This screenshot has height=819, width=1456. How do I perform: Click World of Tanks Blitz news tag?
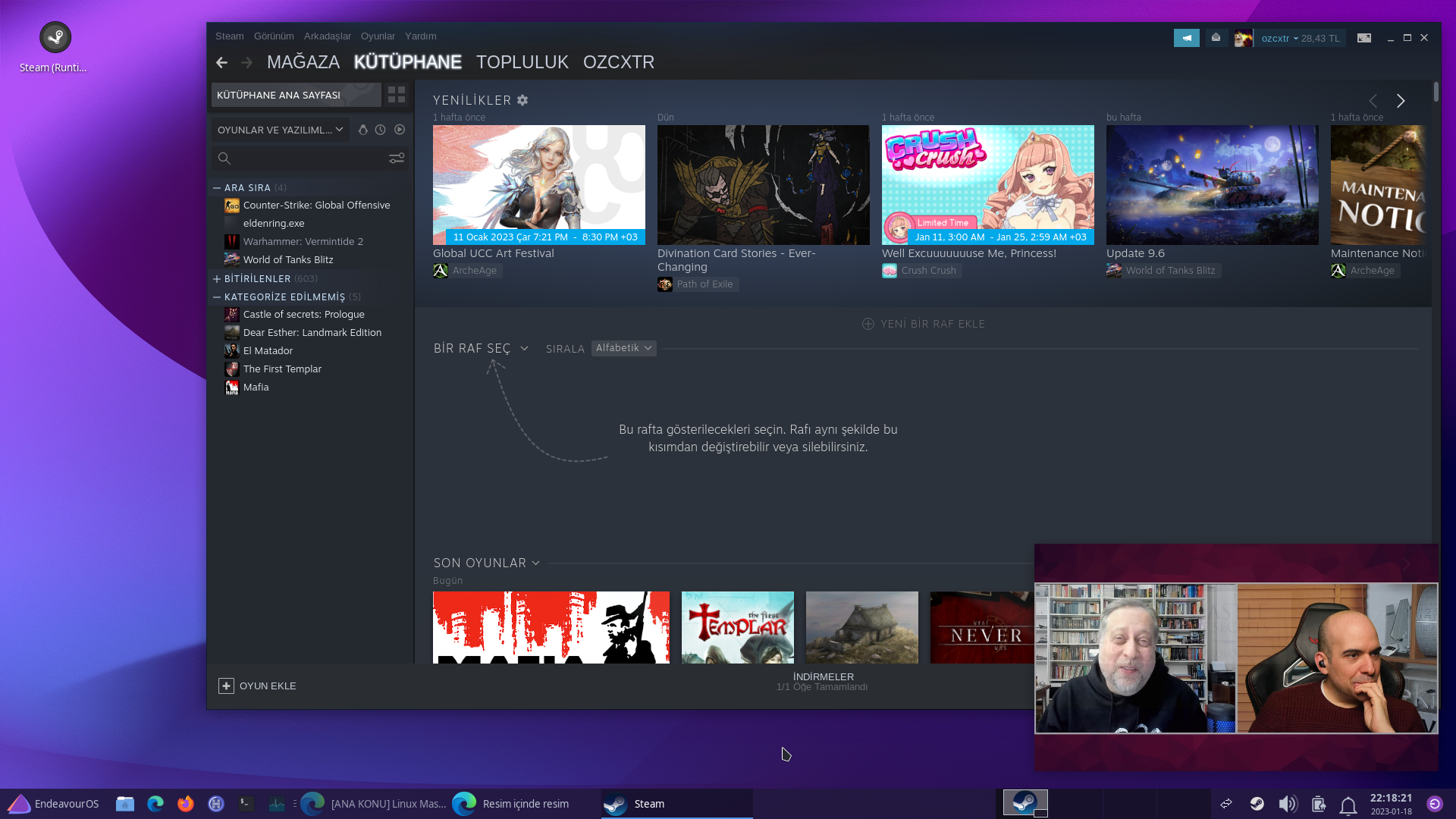coord(1163,271)
